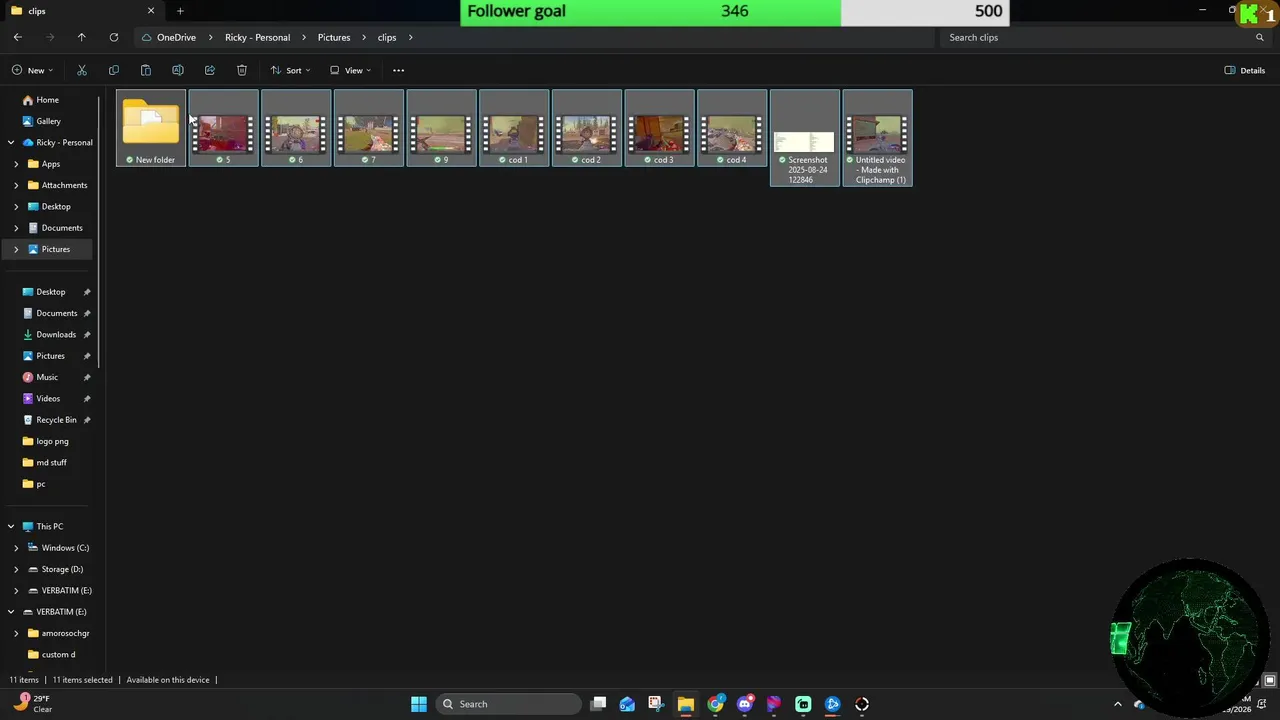Image resolution: width=1280 pixels, height=720 pixels.
Task: Open Chrome from the taskbar
Action: [715, 704]
